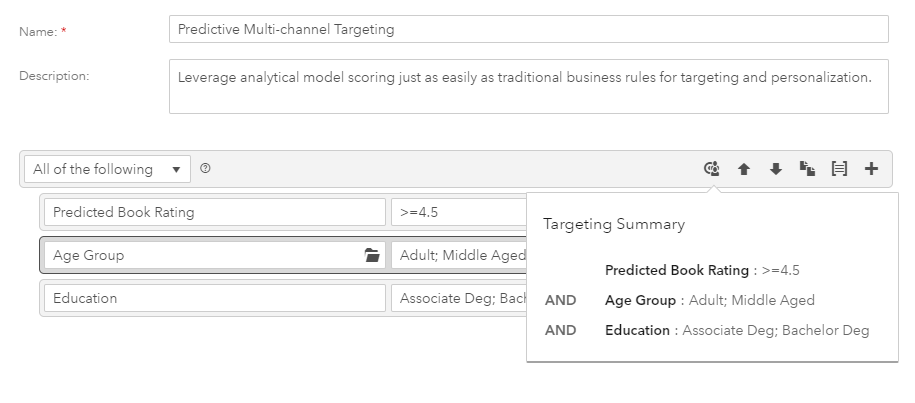Viewport: 915px width, 403px height.
Task: Click Predicted Book Rating summary line
Action: pyautogui.click(x=702, y=271)
